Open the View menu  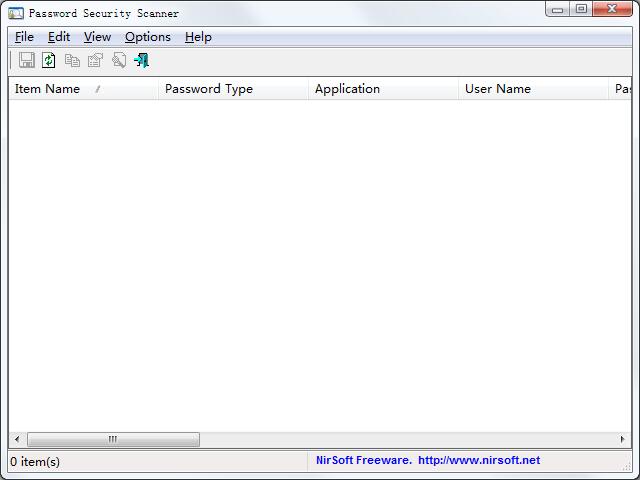point(97,37)
